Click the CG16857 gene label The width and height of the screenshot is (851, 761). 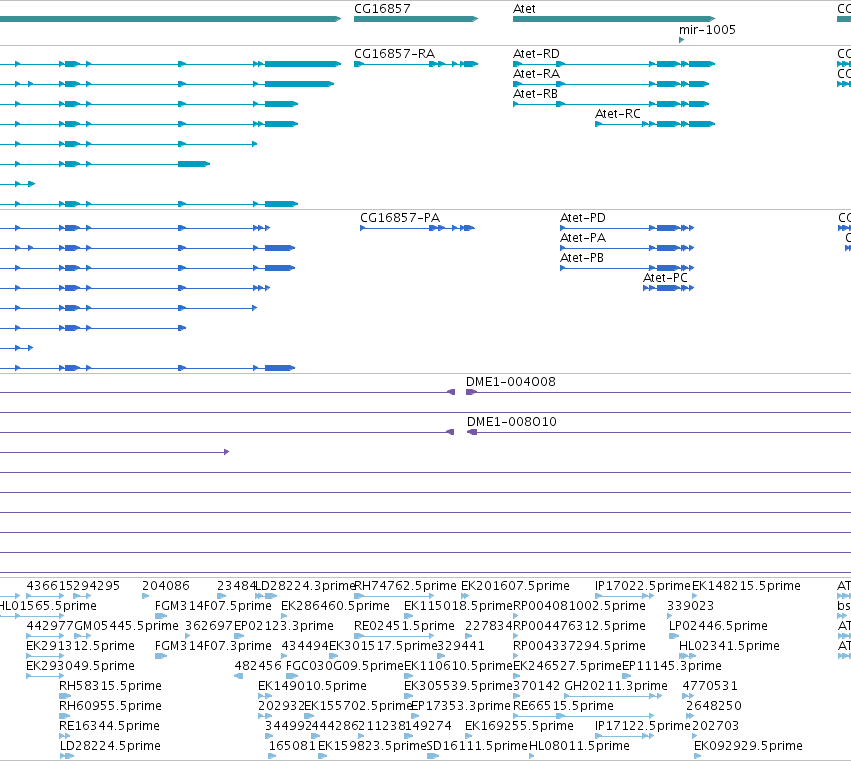point(382,9)
